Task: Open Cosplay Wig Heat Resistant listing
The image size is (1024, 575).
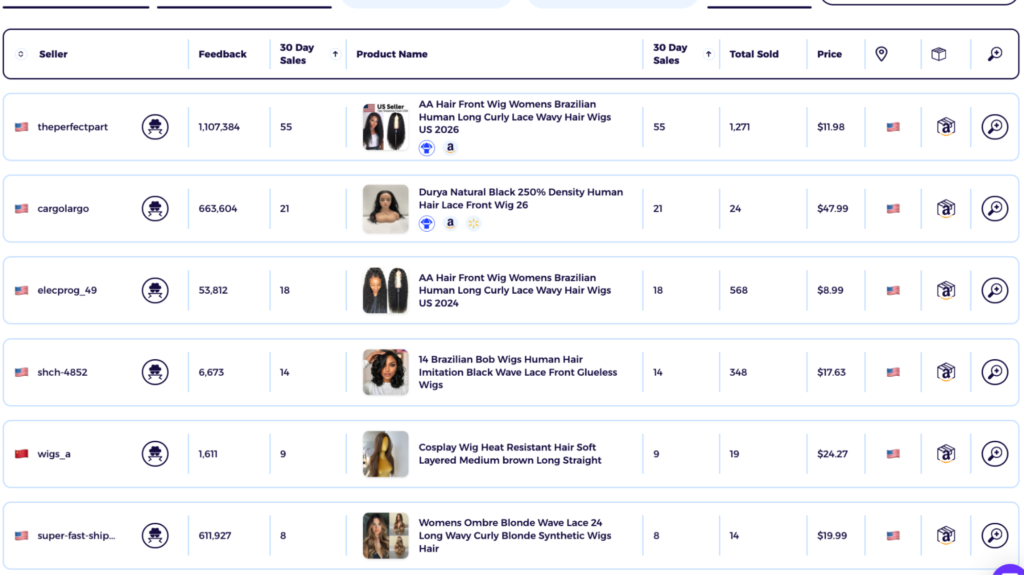Action: [x=510, y=453]
